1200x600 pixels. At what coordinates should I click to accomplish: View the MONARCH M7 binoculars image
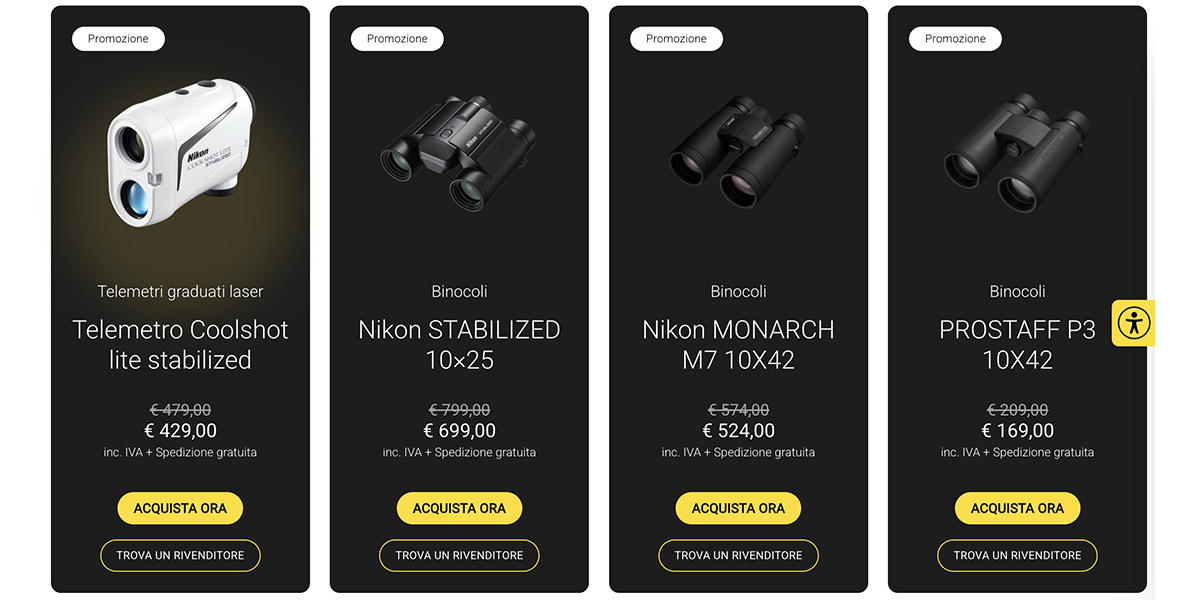click(x=738, y=150)
